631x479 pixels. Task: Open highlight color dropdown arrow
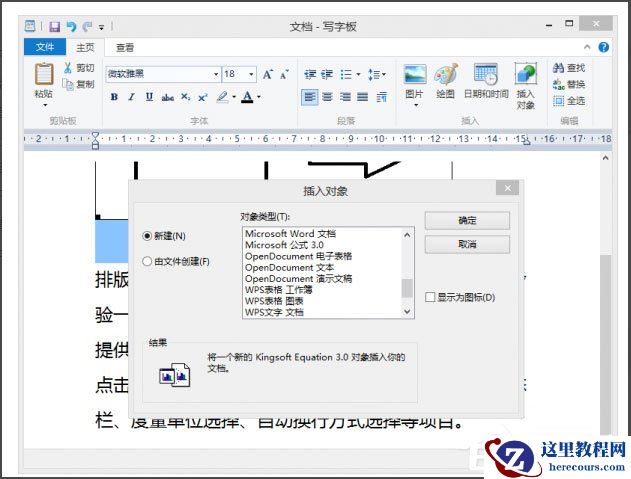click(x=234, y=97)
